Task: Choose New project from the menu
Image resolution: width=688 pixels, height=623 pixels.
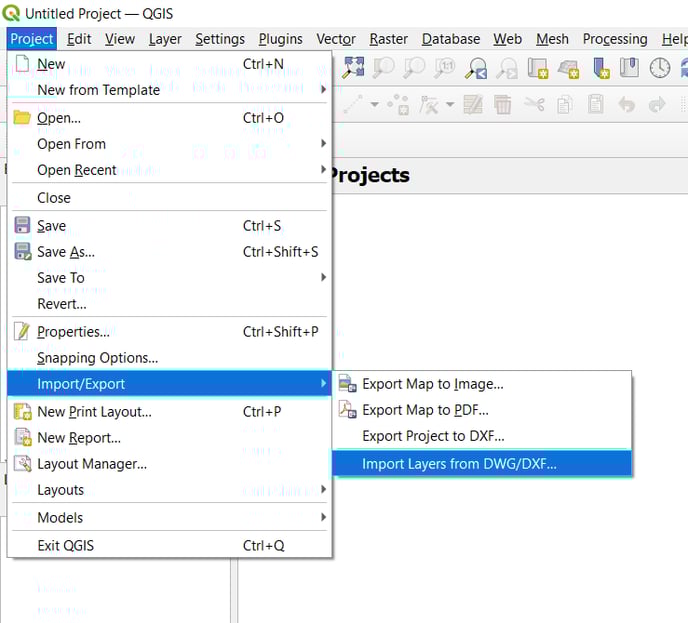Action: 169,64
